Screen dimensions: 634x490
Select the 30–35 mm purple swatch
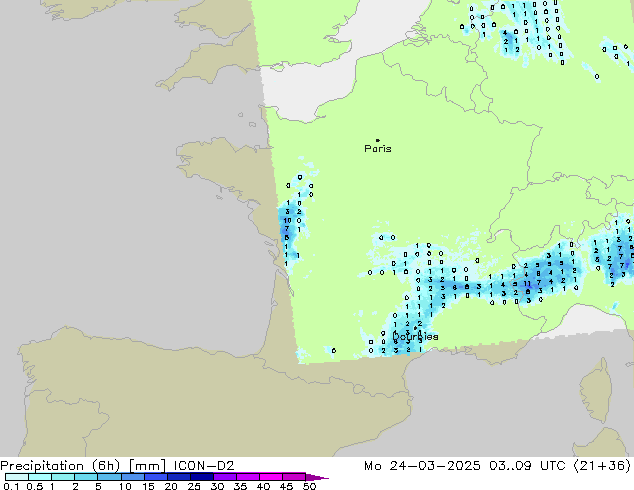pyautogui.click(x=224, y=477)
